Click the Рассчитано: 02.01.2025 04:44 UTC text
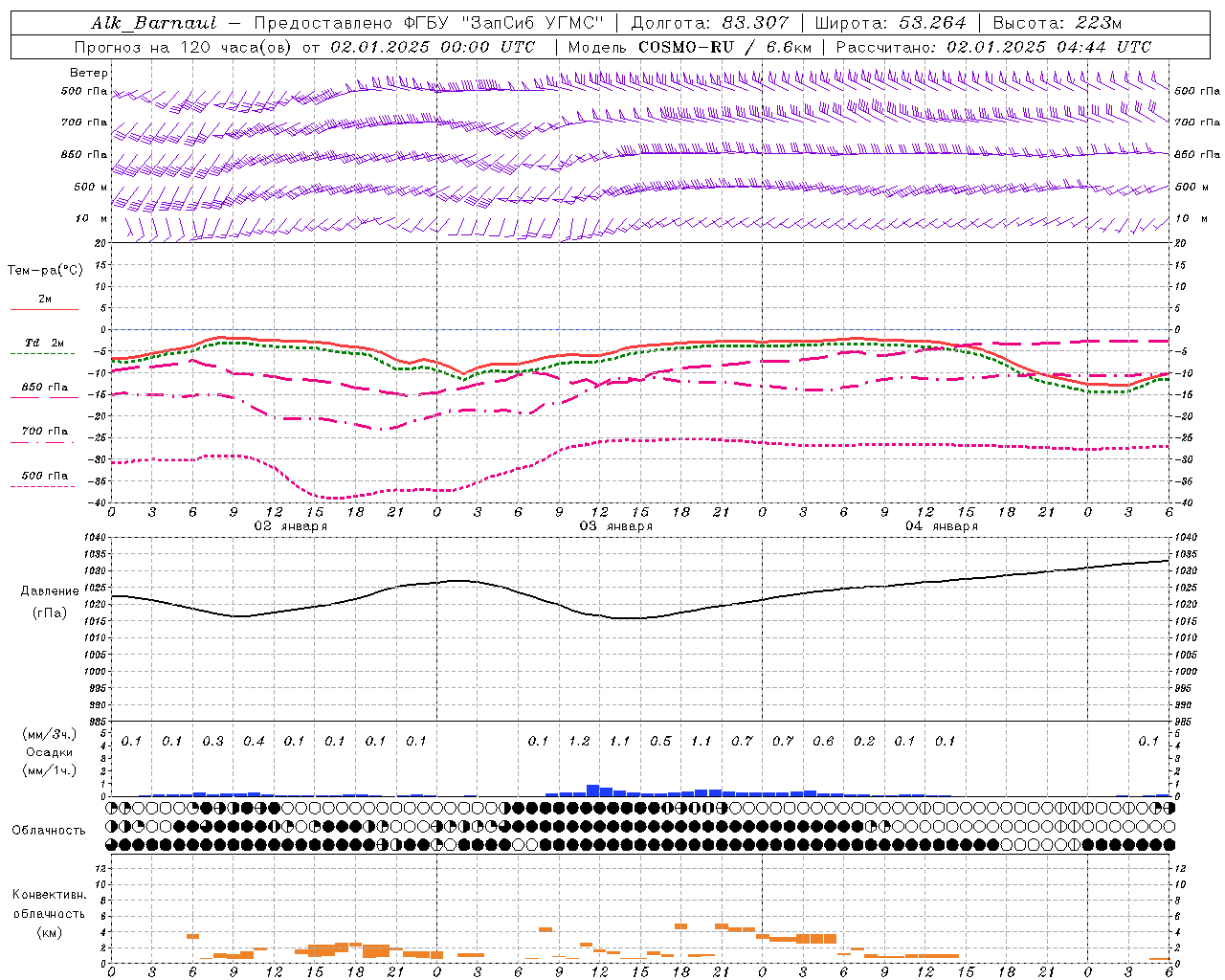Screen dimensions: 1225x980 pos(993,47)
